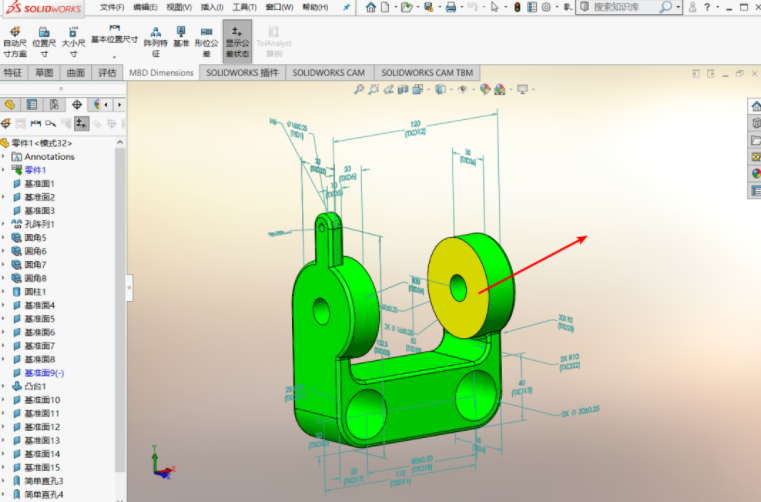Expand the 孔阵列1 tree node
761x502 pixels.
pos(3,224)
